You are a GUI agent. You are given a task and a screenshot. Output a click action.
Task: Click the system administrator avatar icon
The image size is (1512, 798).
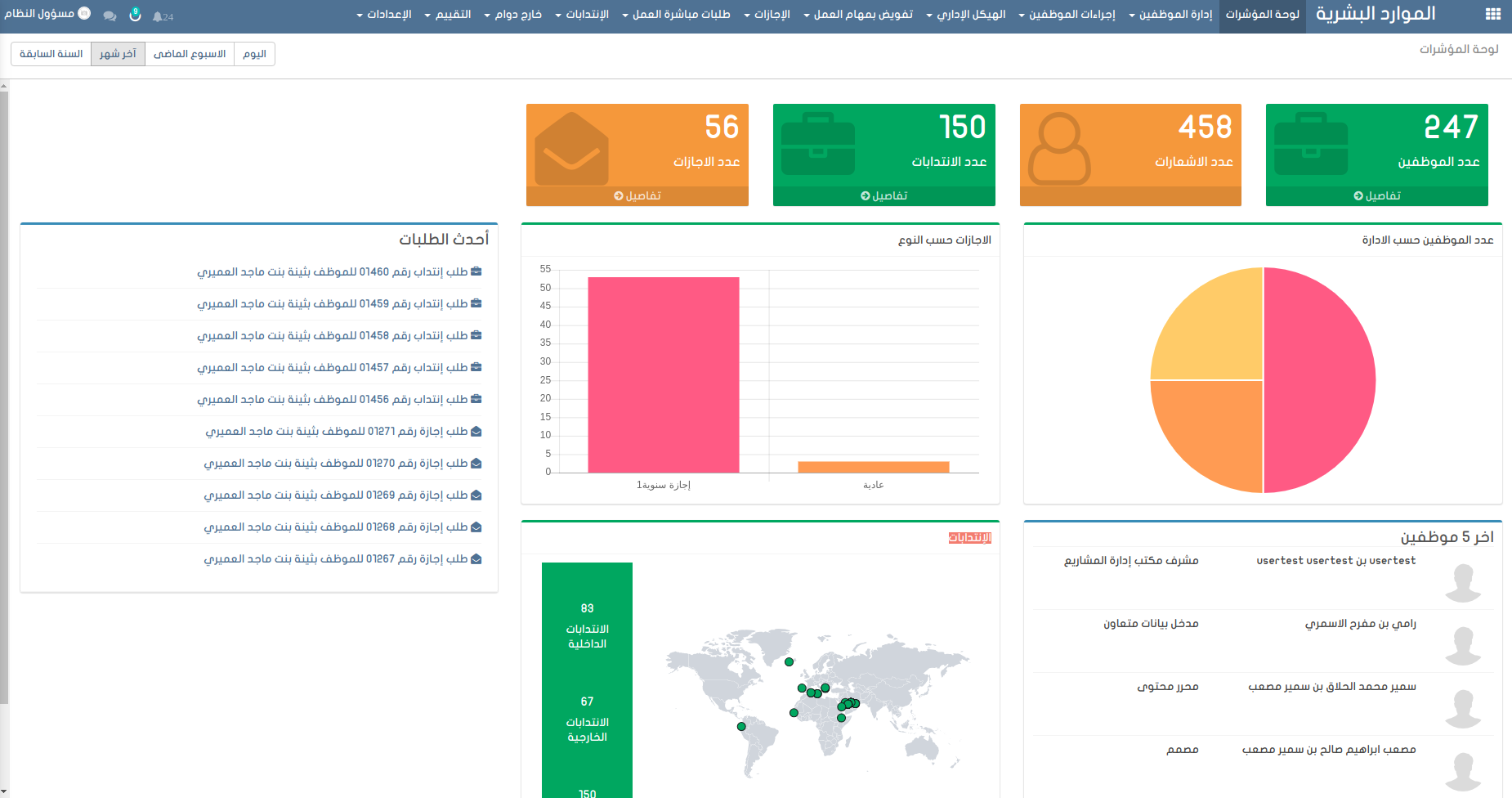(x=84, y=14)
